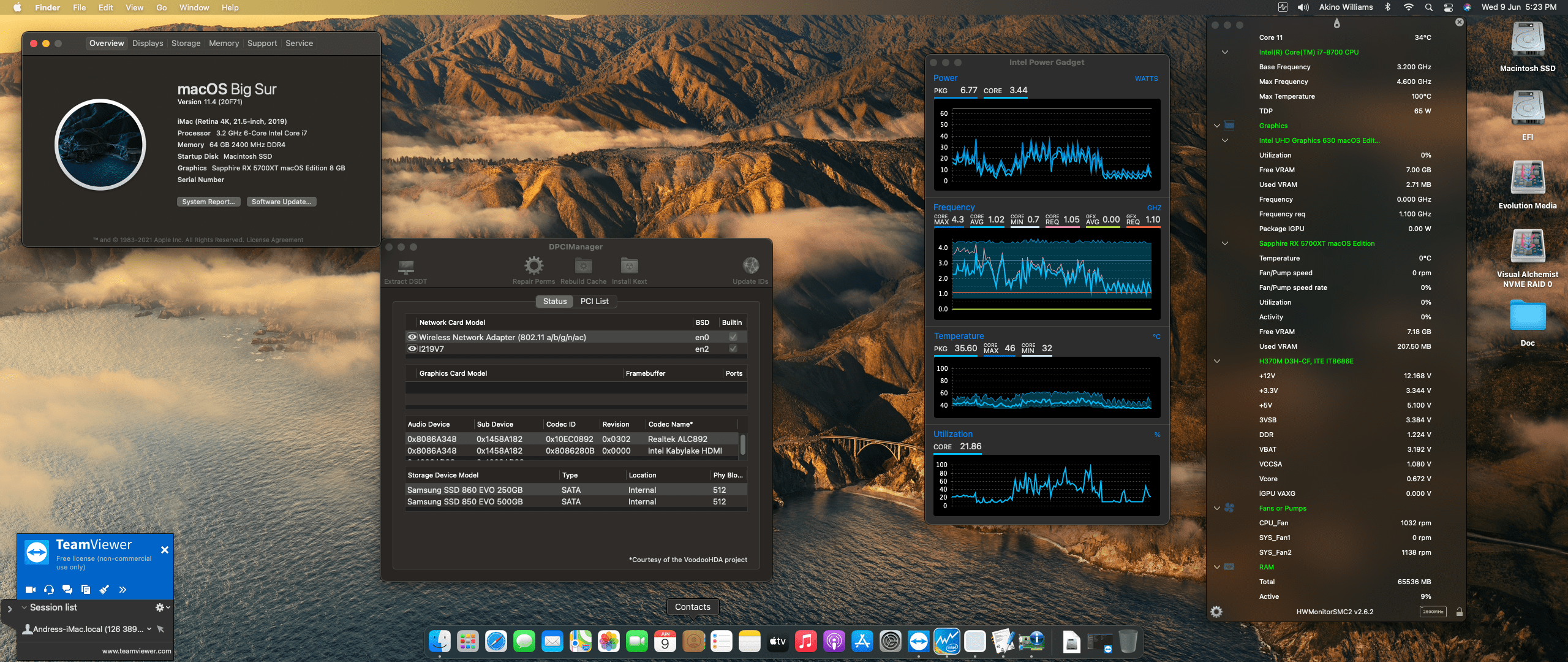The image size is (1568, 662).
Task: Click the 2500MHz RAM badge in HWMonitorSMC2
Action: point(1433,612)
